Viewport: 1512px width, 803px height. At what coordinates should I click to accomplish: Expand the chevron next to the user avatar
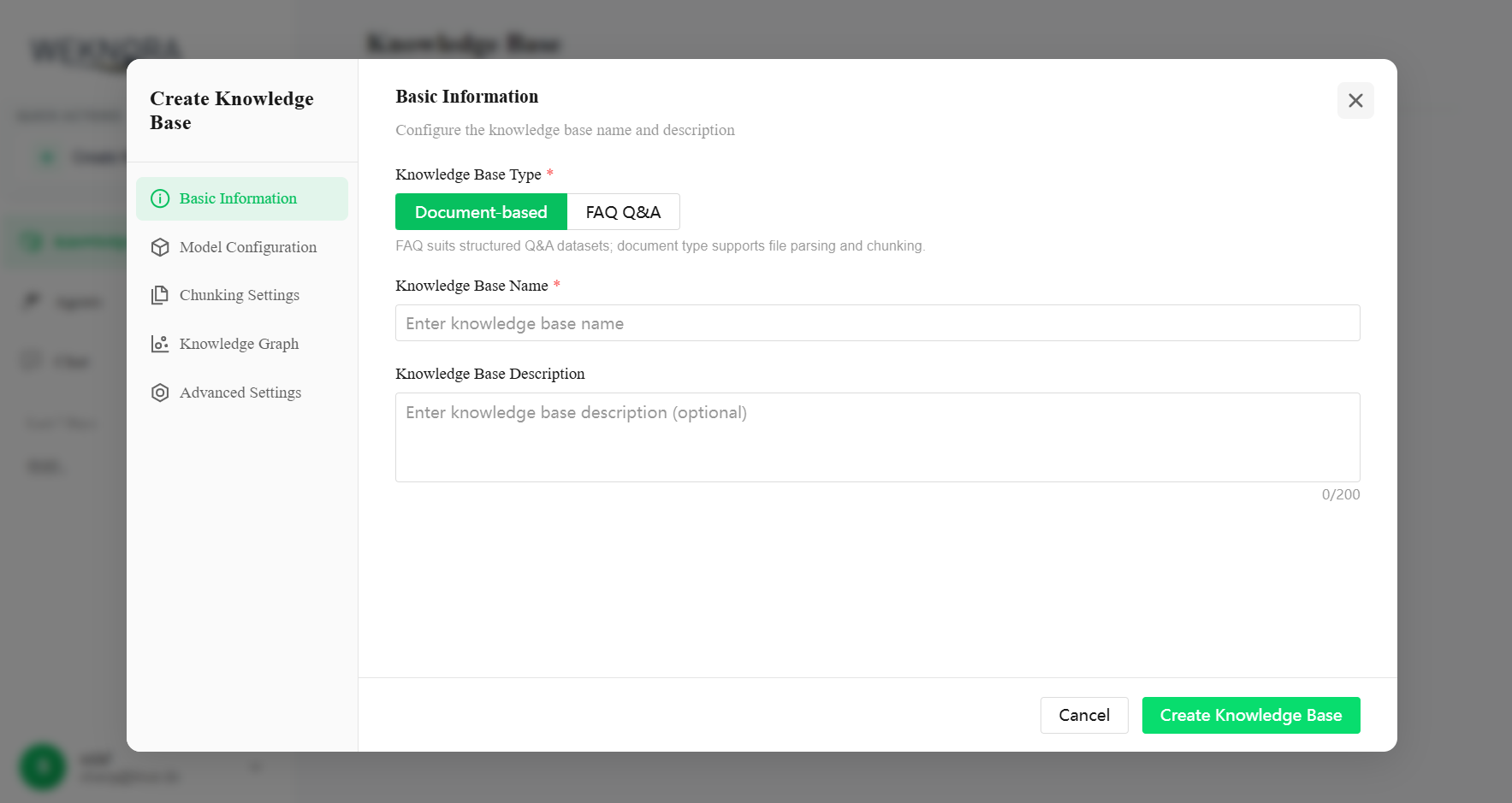coord(254,767)
